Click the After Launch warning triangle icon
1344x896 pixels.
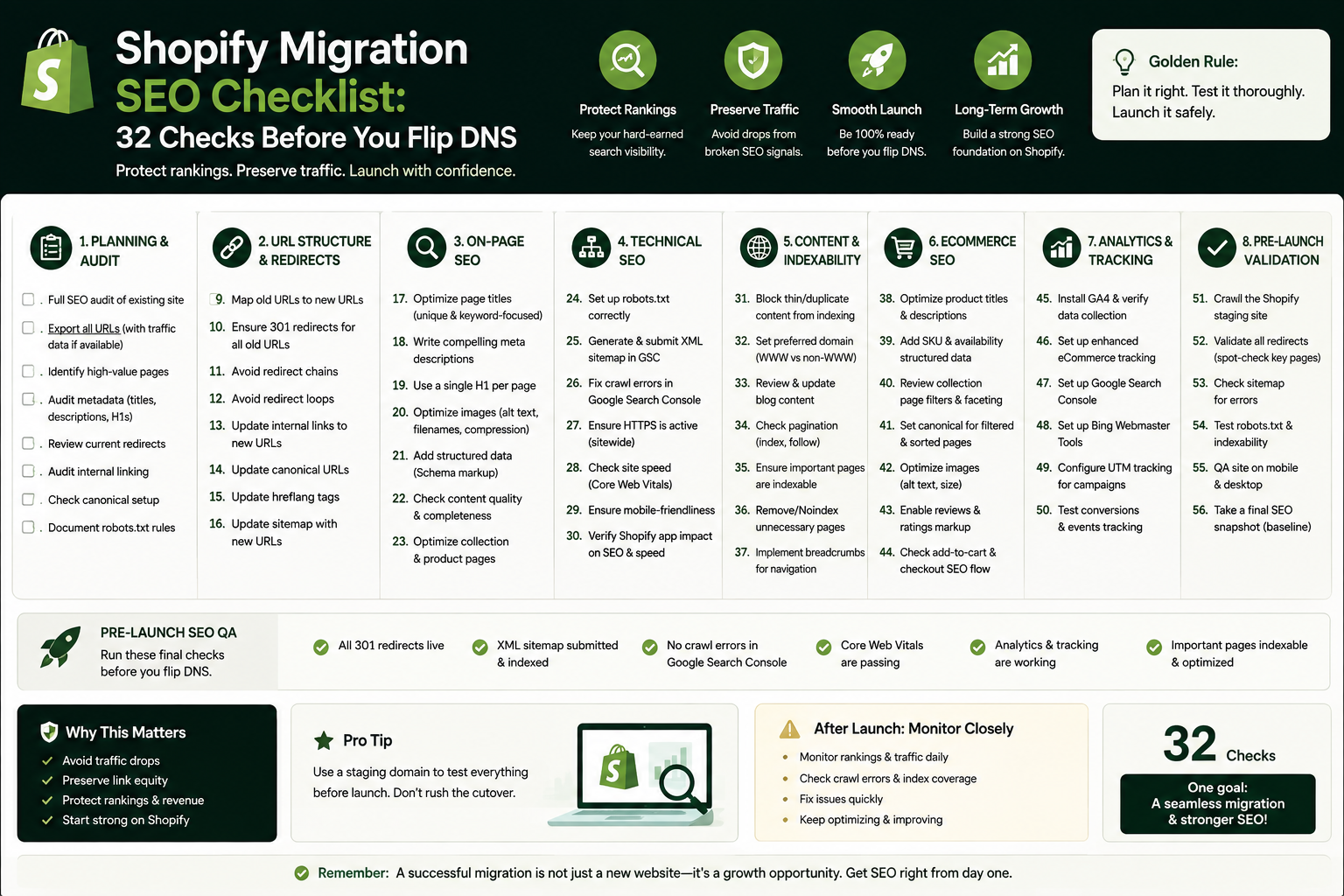(x=789, y=729)
